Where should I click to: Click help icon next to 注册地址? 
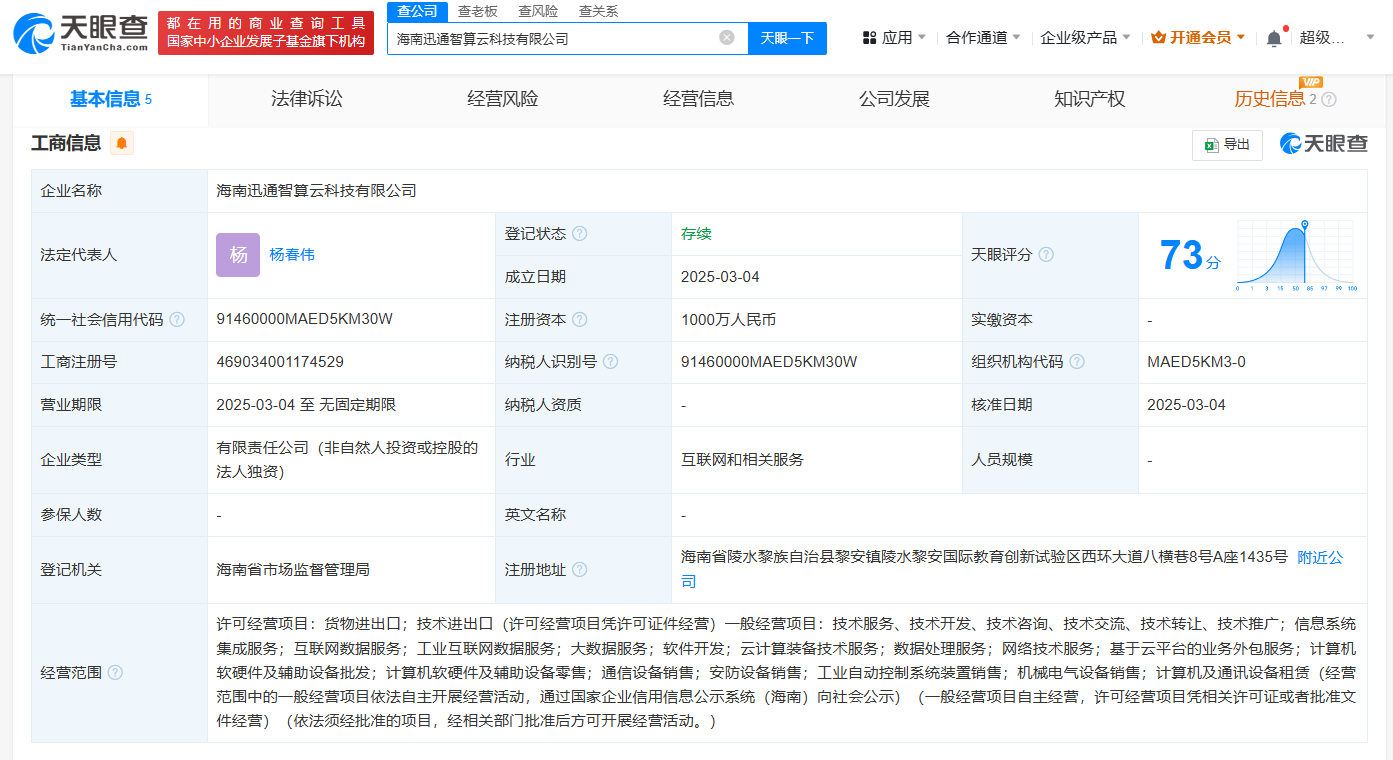coord(580,570)
